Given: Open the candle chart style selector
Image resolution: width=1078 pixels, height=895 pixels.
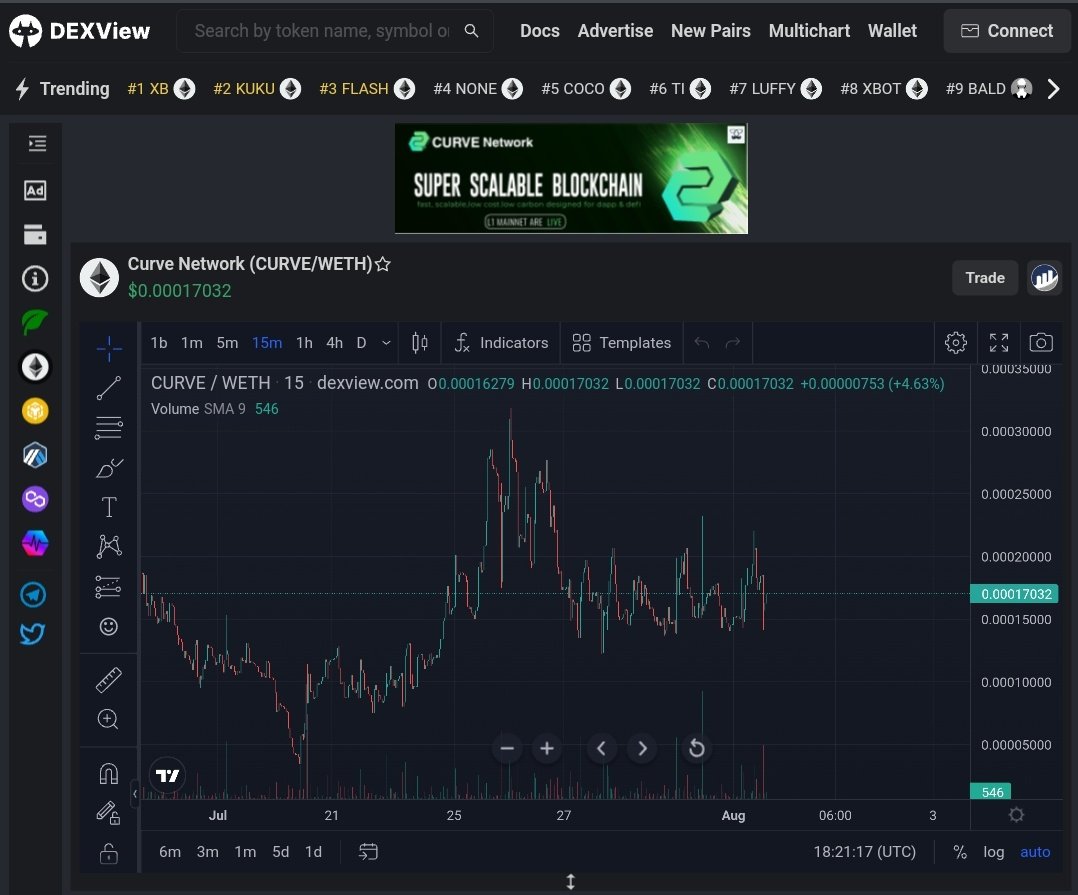Looking at the screenshot, I should [419, 342].
